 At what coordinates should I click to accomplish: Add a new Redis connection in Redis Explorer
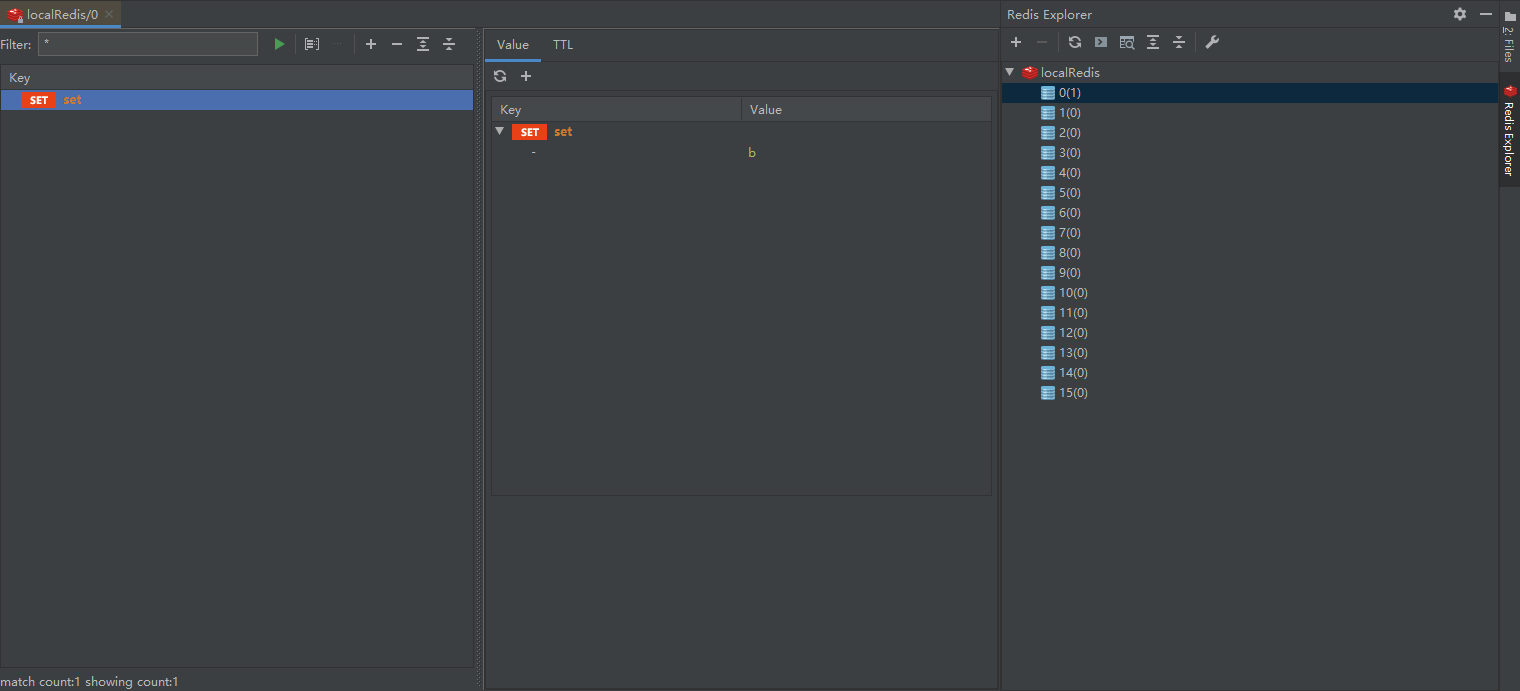(x=1016, y=42)
